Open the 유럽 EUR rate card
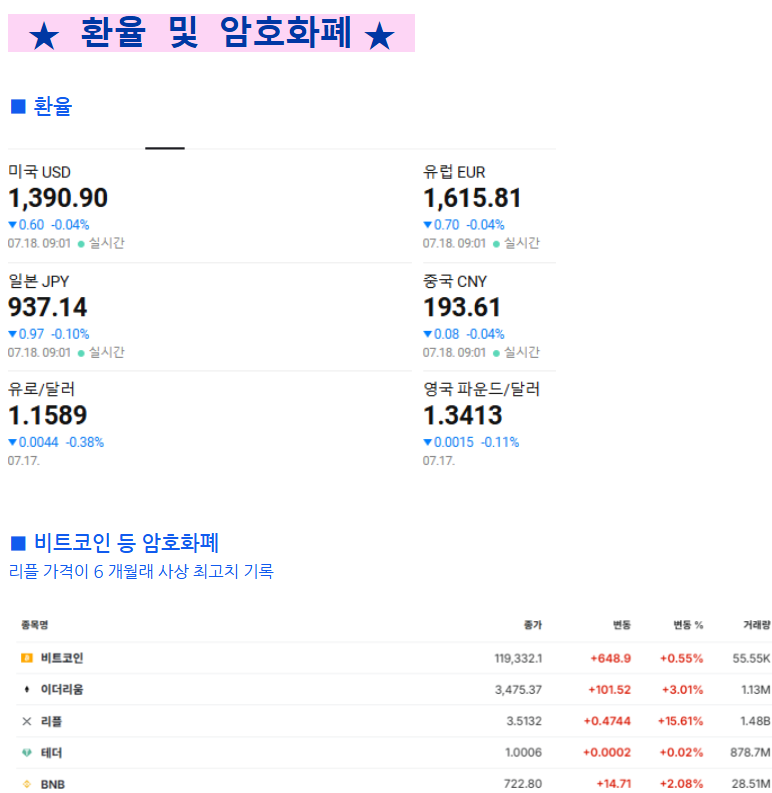The image size is (772, 793). pos(489,207)
